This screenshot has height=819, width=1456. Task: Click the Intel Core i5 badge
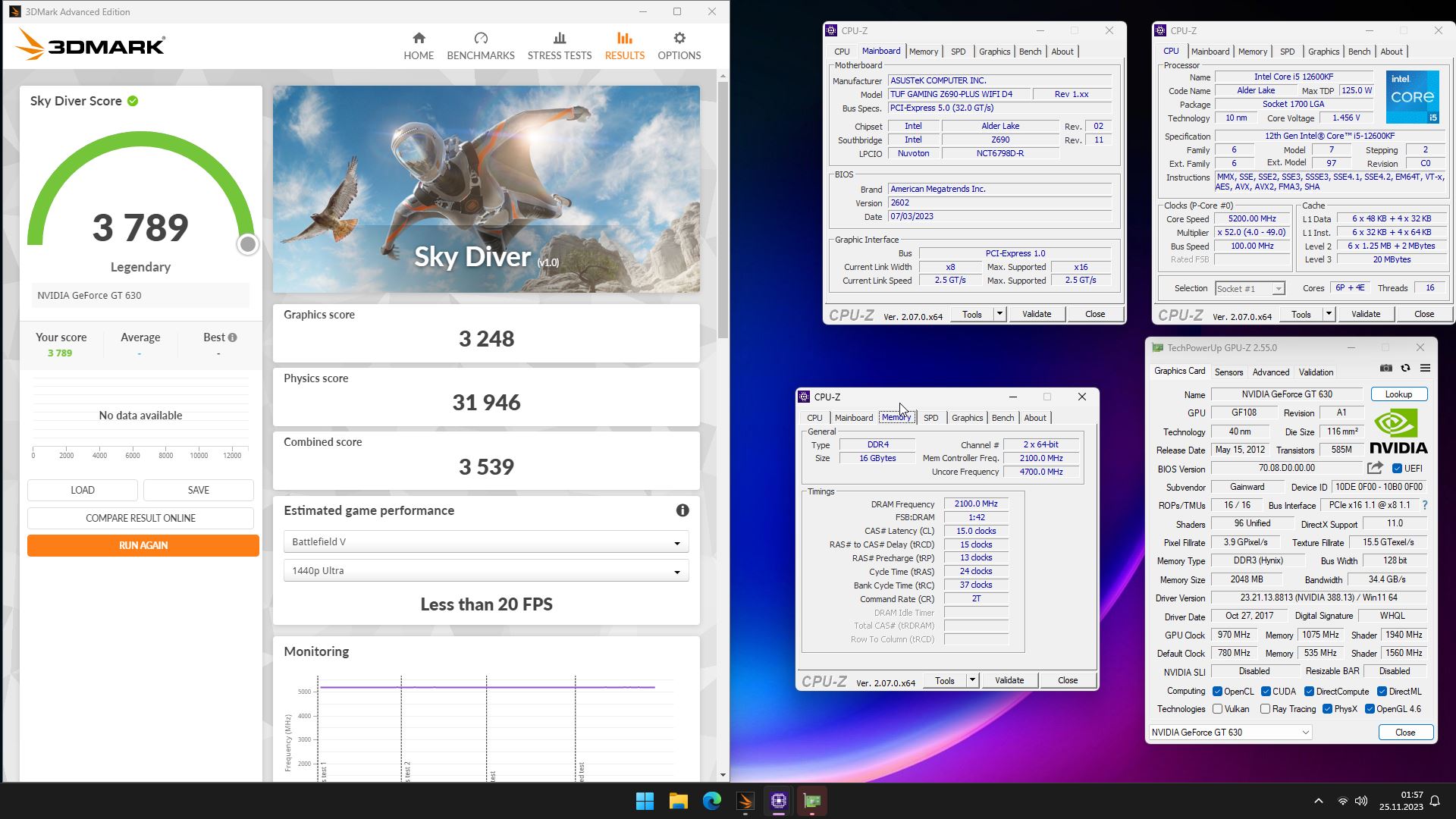click(x=1412, y=97)
